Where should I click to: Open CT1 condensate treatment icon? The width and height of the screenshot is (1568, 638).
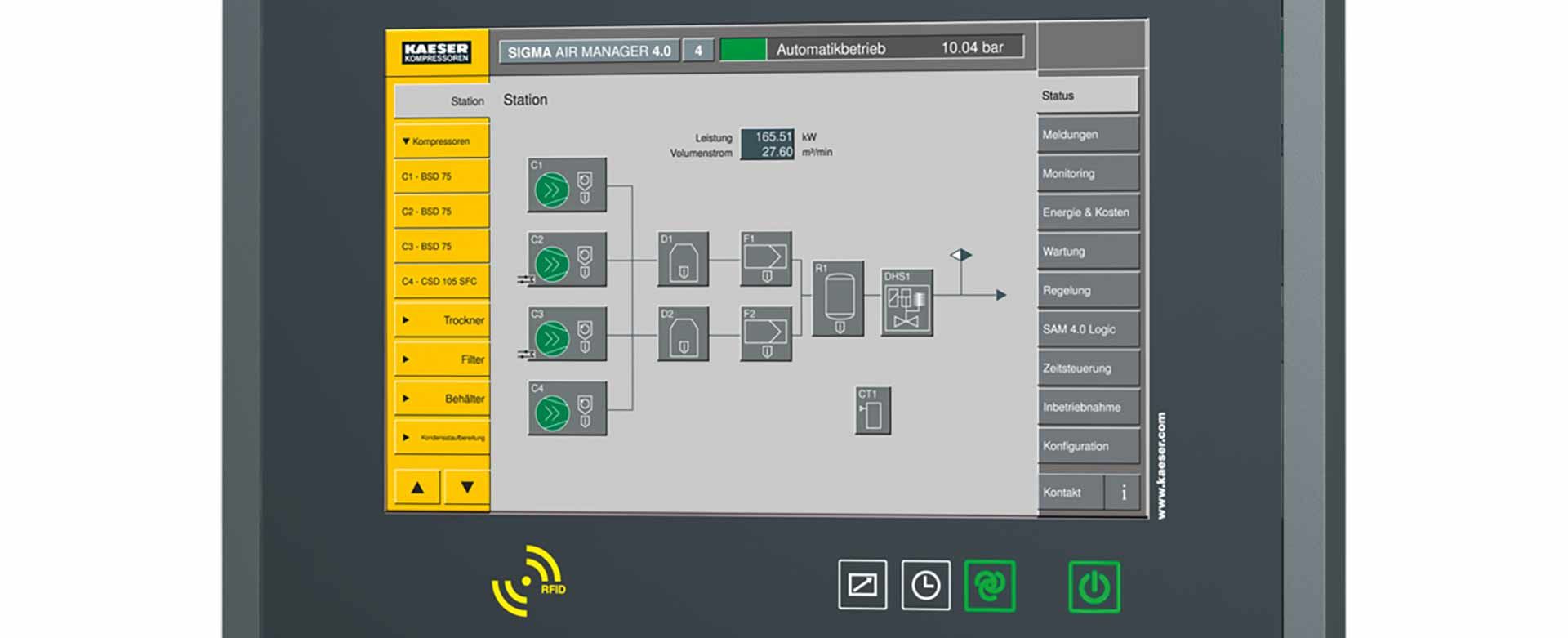pos(872,411)
